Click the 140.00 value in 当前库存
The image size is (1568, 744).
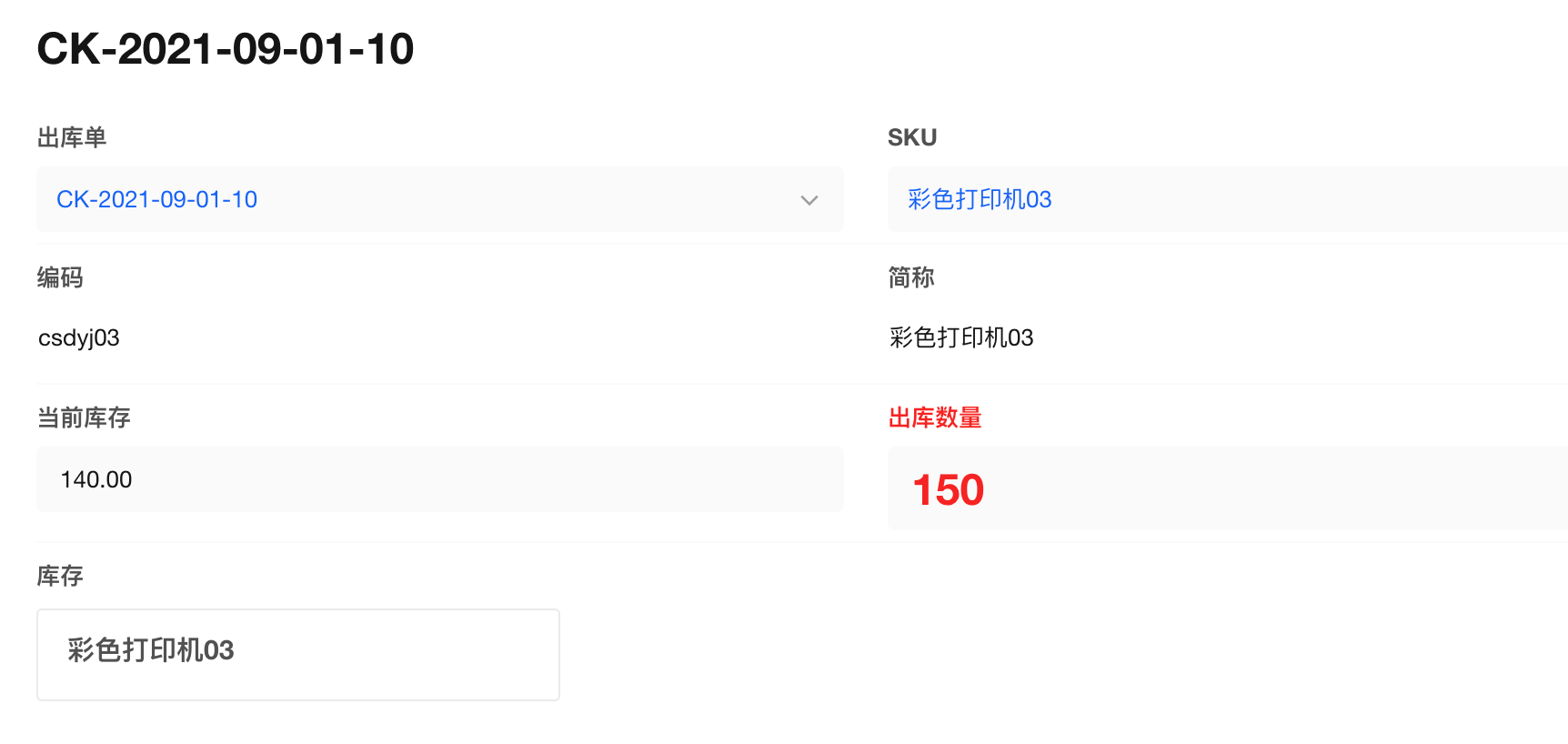tap(96, 479)
